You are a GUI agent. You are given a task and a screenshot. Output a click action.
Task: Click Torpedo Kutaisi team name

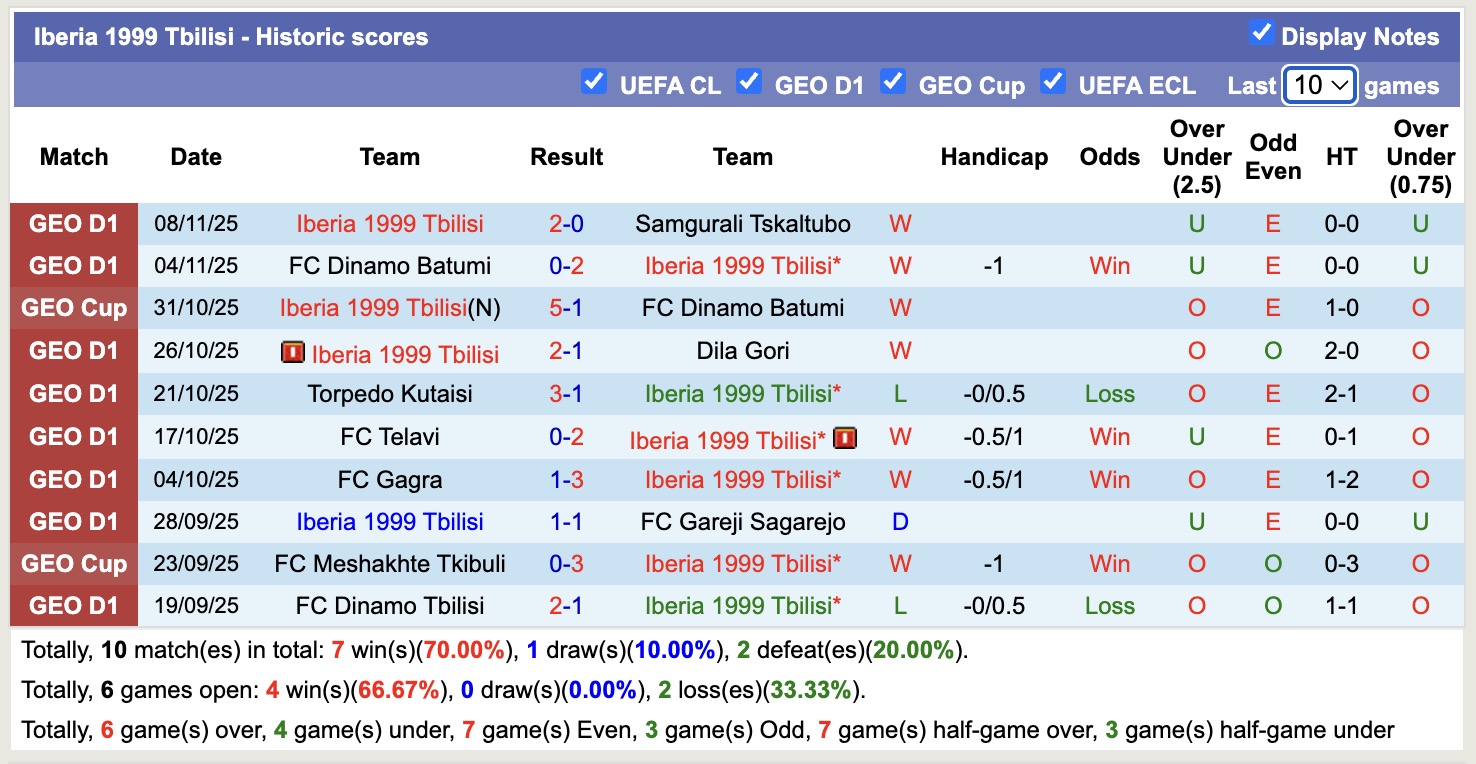click(390, 394)
